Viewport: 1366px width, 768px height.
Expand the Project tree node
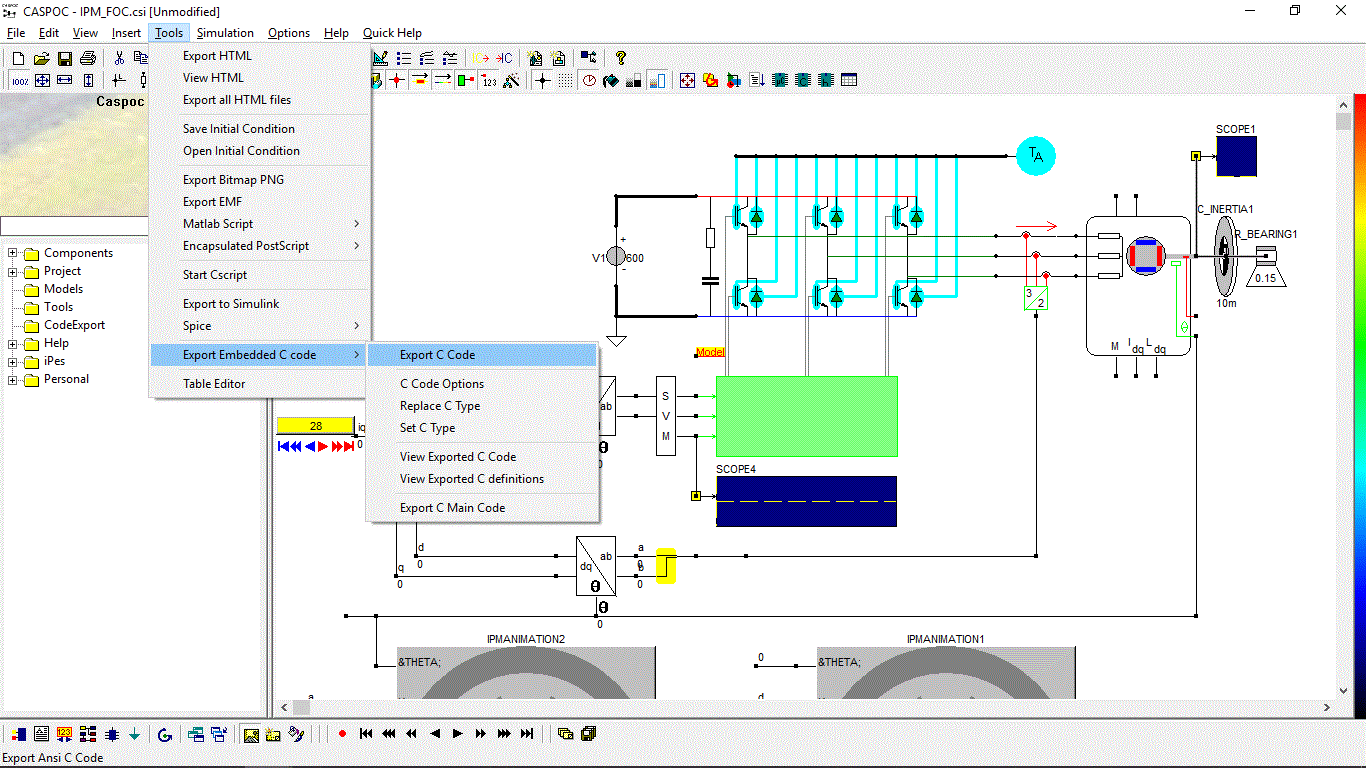(x=13, y=271)
